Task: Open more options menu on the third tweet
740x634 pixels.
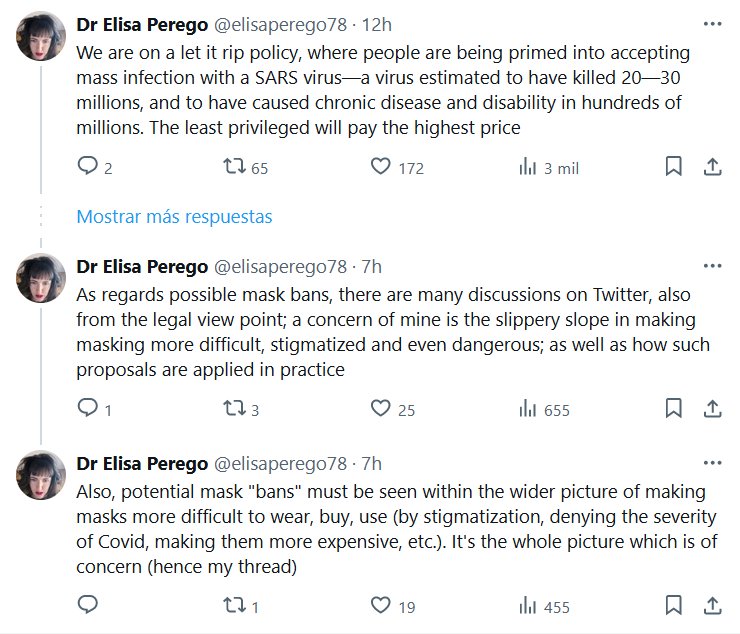Action: 712,462
